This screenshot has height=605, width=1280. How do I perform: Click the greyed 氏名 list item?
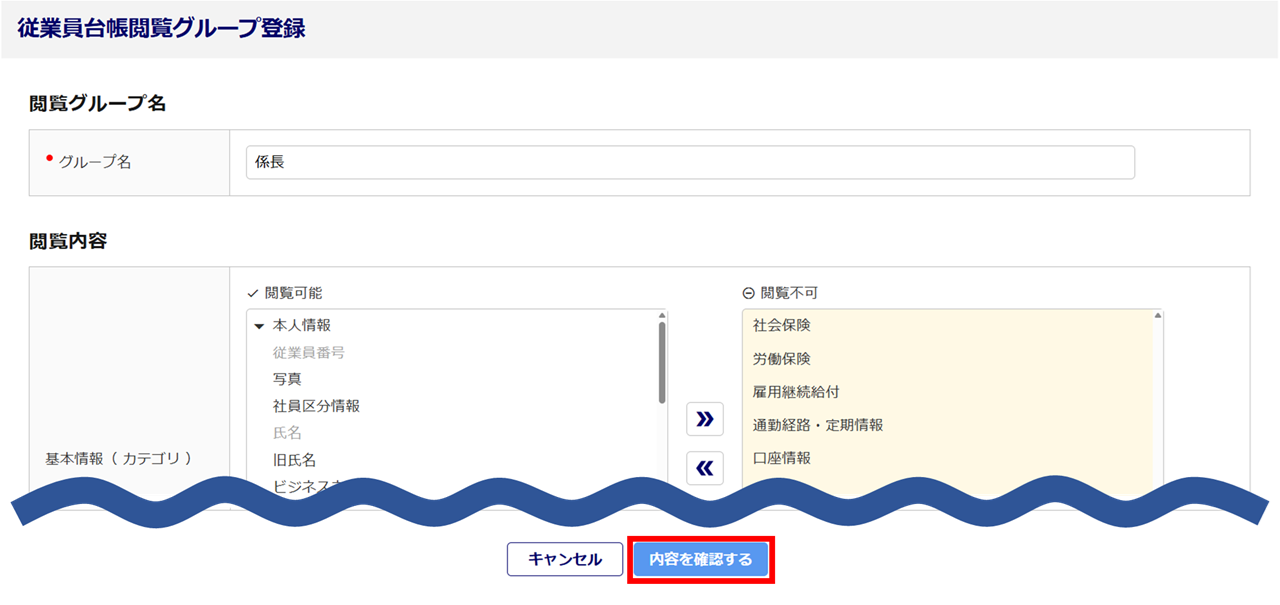(287, 433)
